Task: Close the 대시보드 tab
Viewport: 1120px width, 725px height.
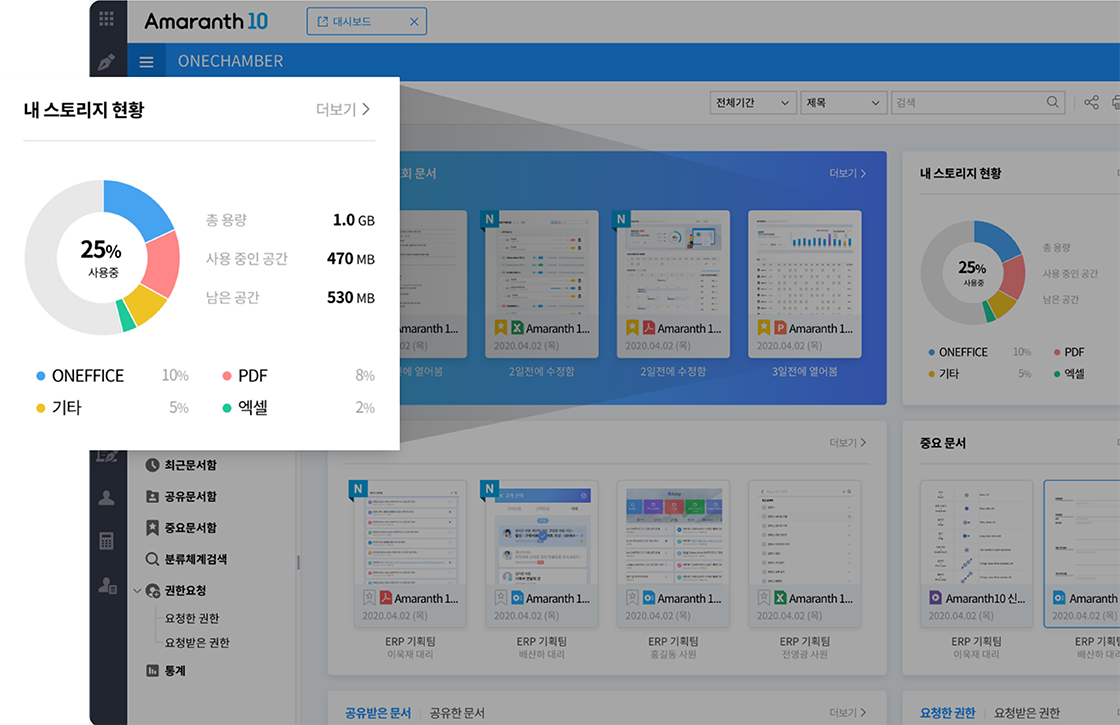Action: 414,22
